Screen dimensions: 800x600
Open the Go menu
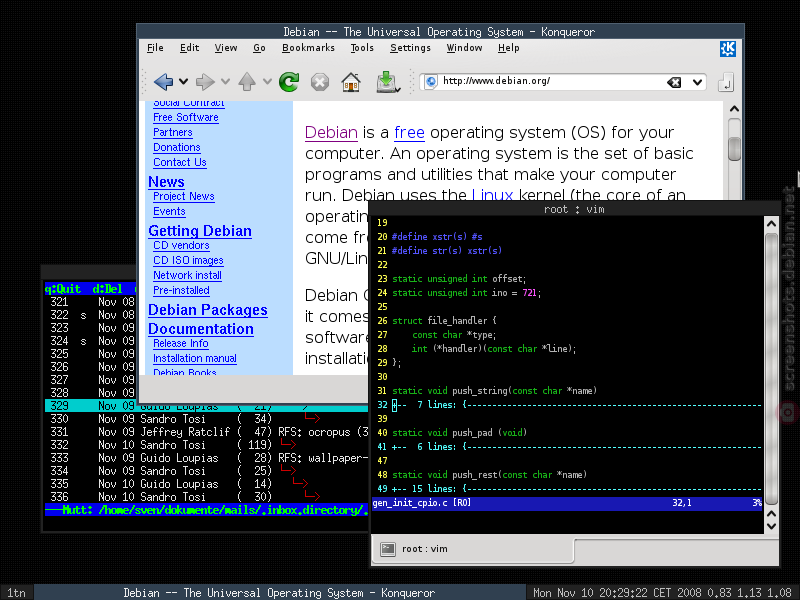click(x=259, y=48)
